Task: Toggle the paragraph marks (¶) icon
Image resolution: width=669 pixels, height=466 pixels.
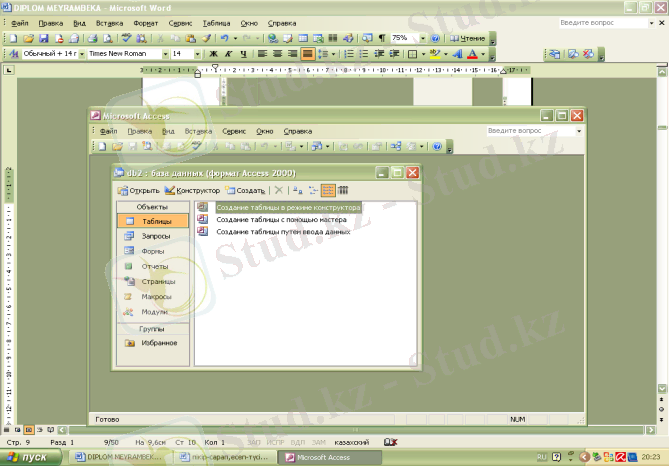Action: click(x=382, y=38)
